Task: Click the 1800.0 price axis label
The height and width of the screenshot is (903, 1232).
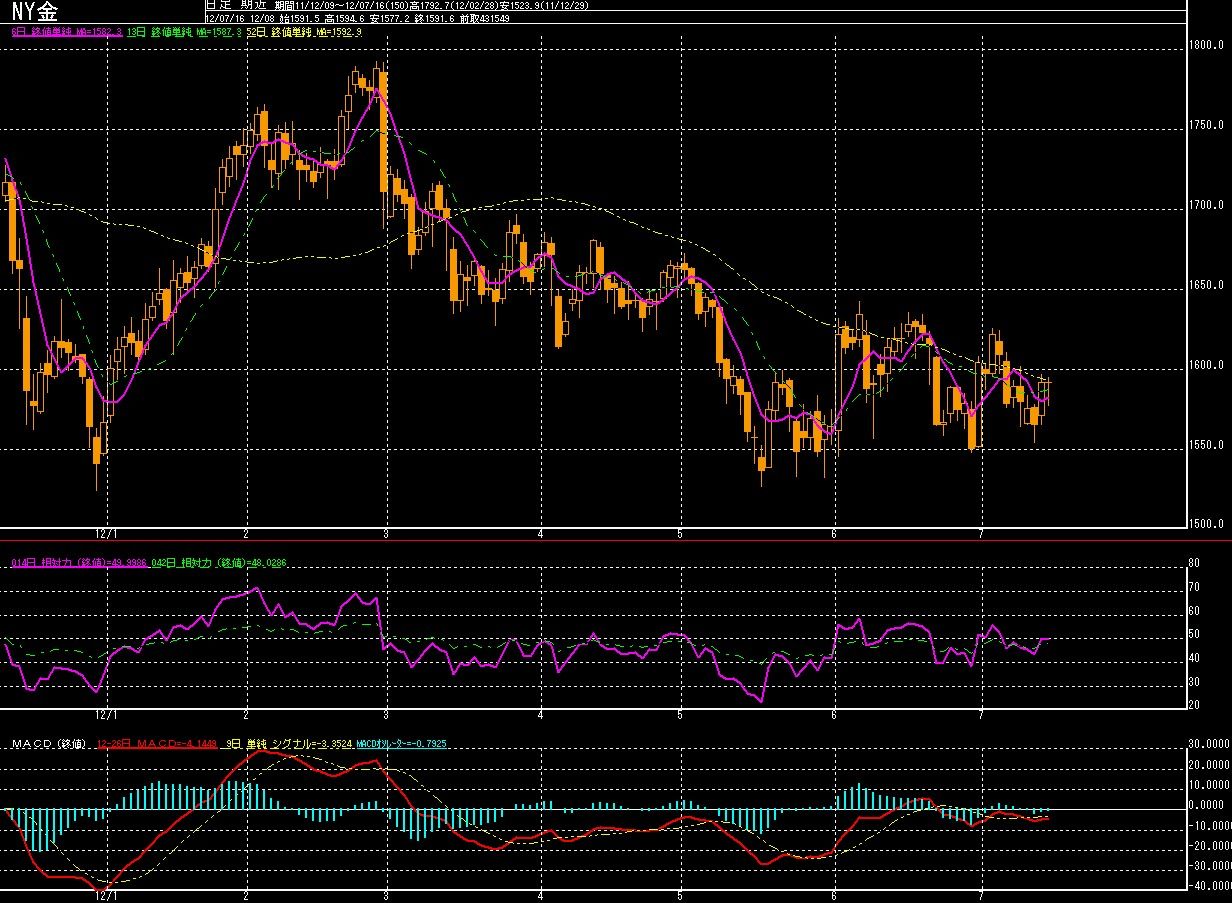Action: (x=1206, y=45)
